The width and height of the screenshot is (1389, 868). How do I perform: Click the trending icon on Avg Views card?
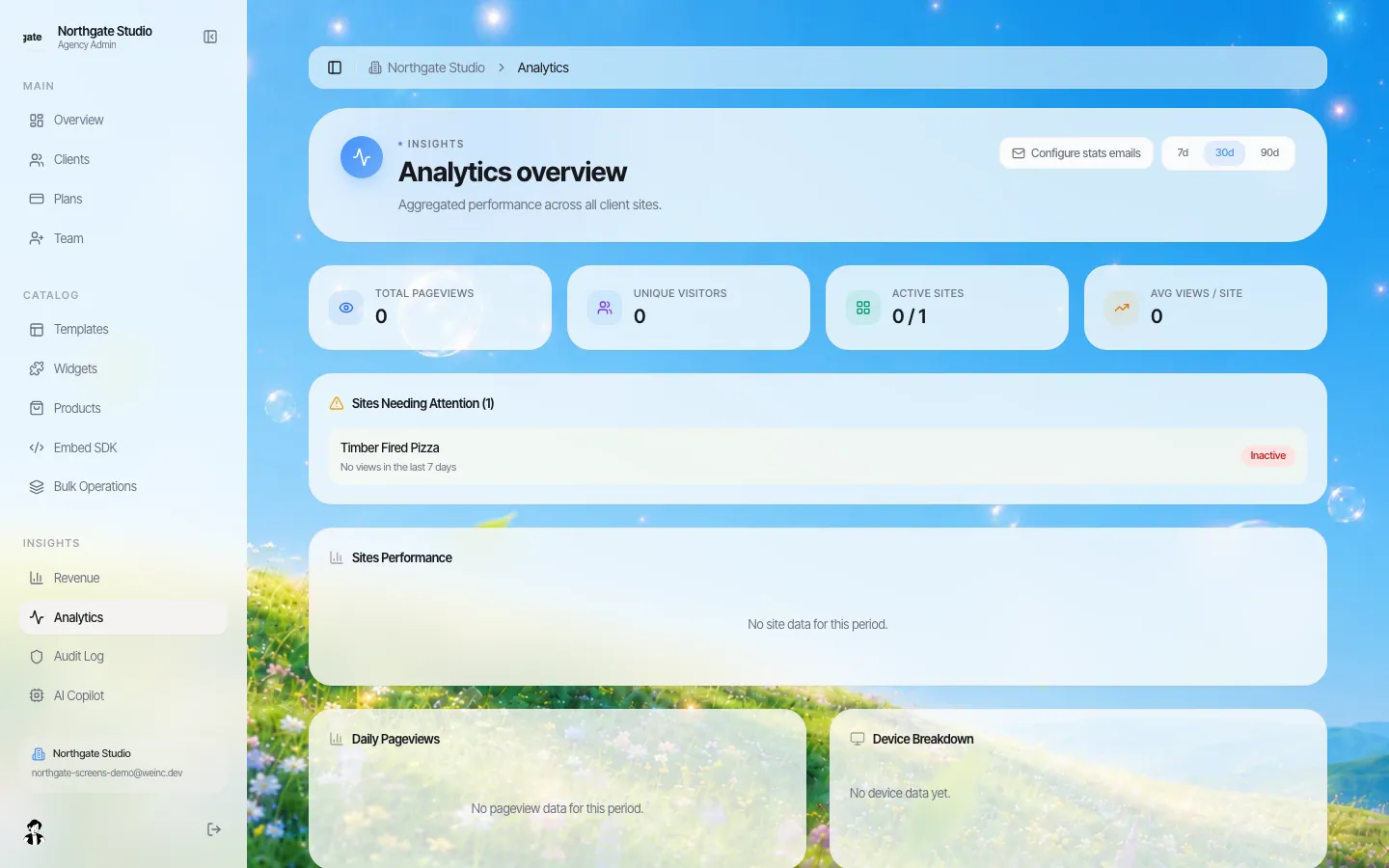[1122, 308]
